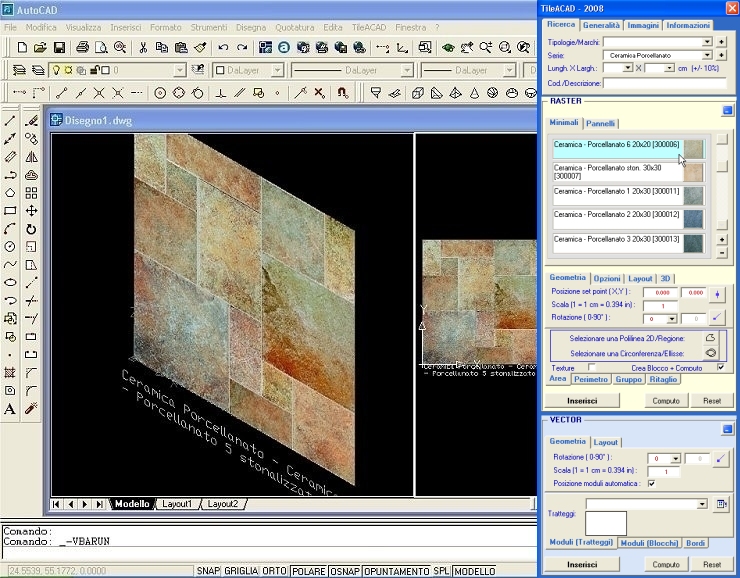Click the Undo arrow icon
The image size is (740, 578).
223,47
